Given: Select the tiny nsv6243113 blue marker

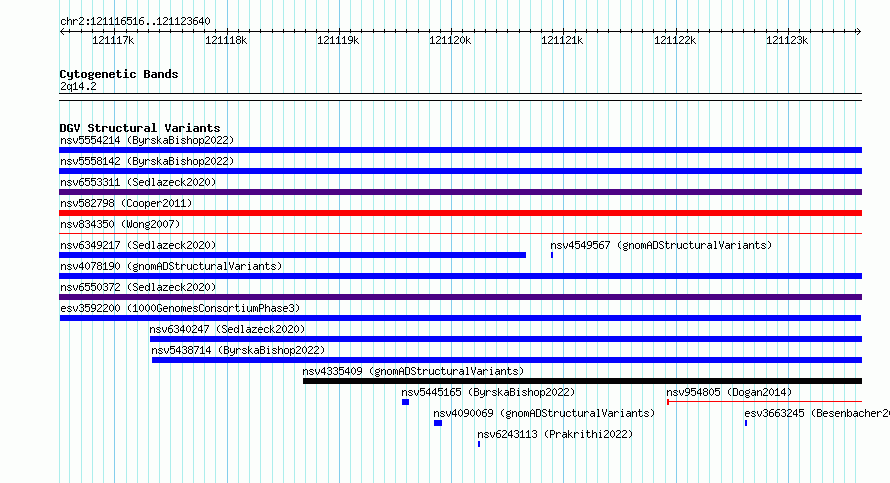Looking at the screenshot, I should 479,444.
